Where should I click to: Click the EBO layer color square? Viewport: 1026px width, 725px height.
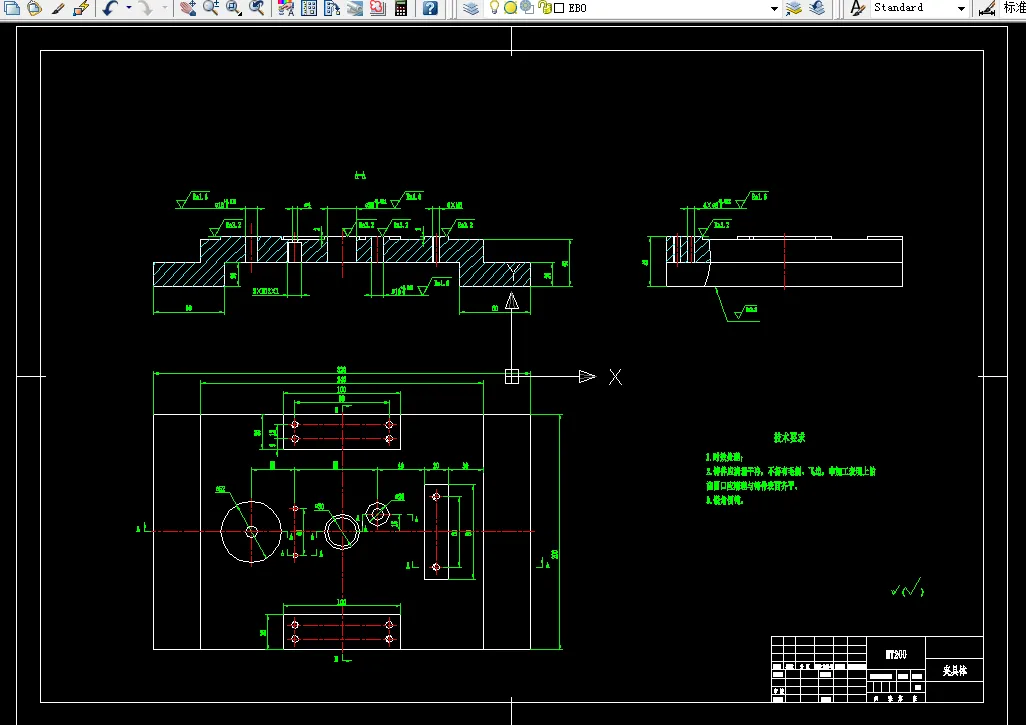(559, 9)
